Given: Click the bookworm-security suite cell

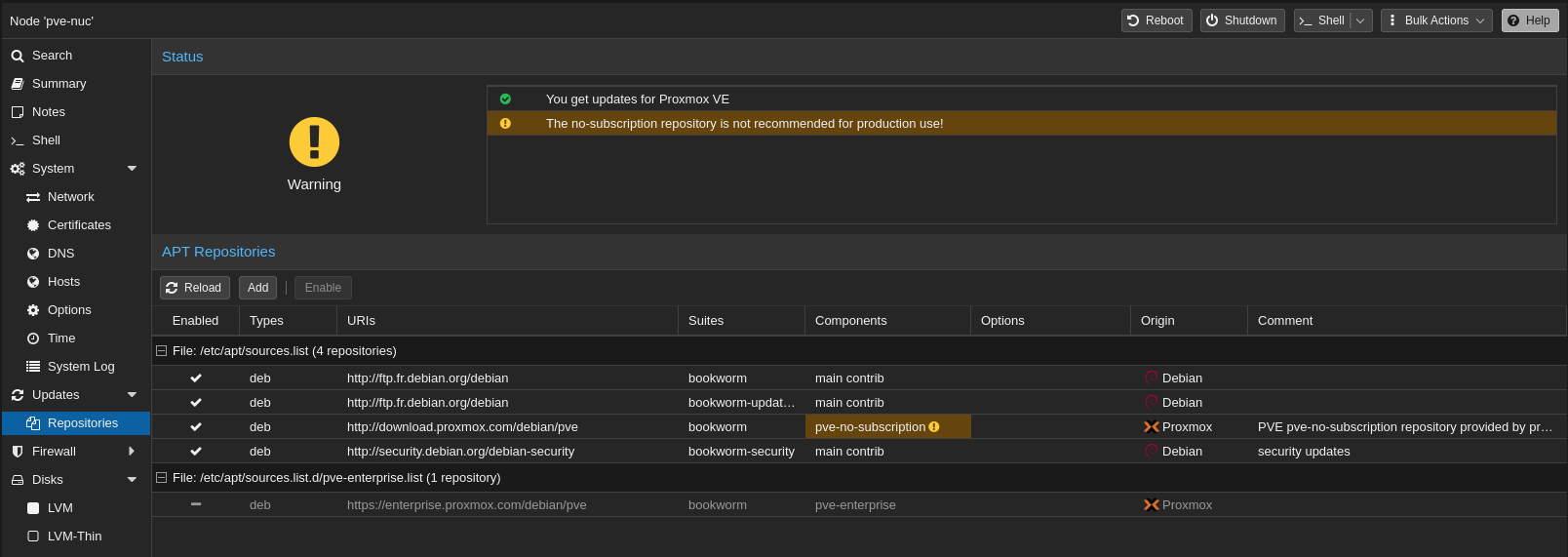Looking at the screenshot, I should 741,452.
